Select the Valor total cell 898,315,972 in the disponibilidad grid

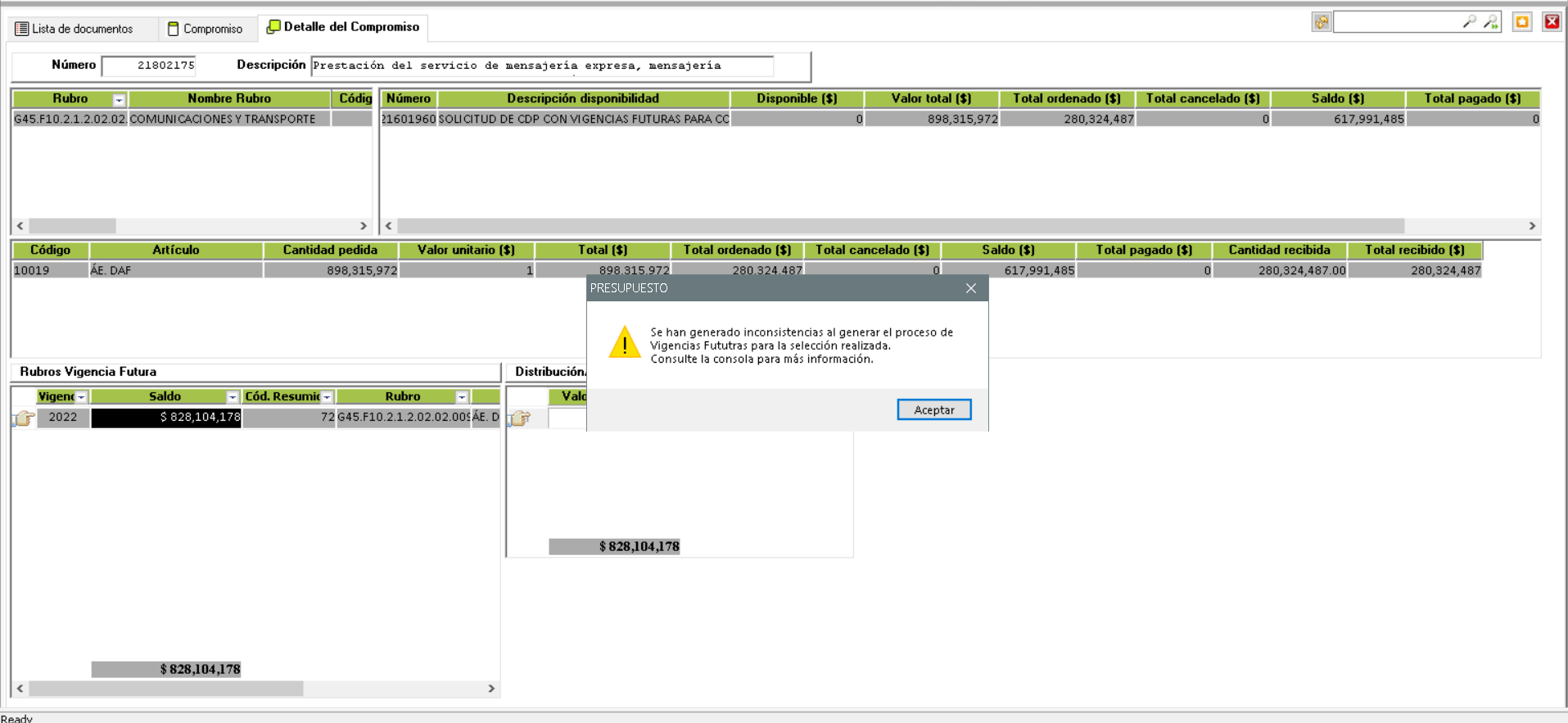(932, 119)
